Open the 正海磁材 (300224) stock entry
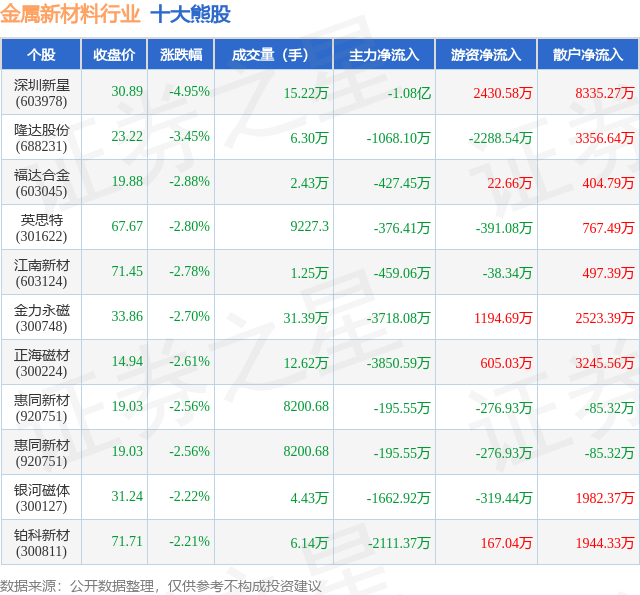640x595 pixels. point(41,362)
